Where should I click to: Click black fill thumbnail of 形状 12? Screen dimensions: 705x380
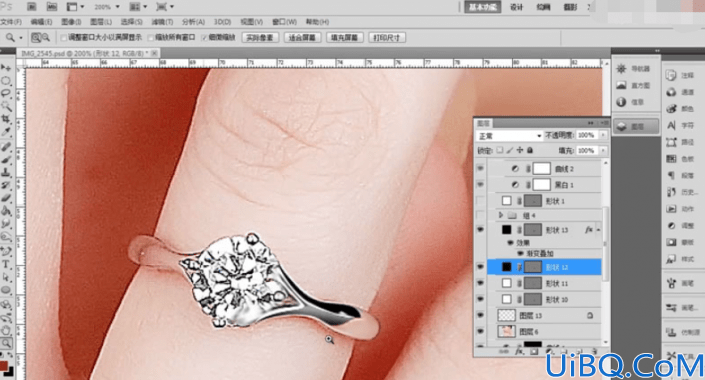[x=507, y=267]
